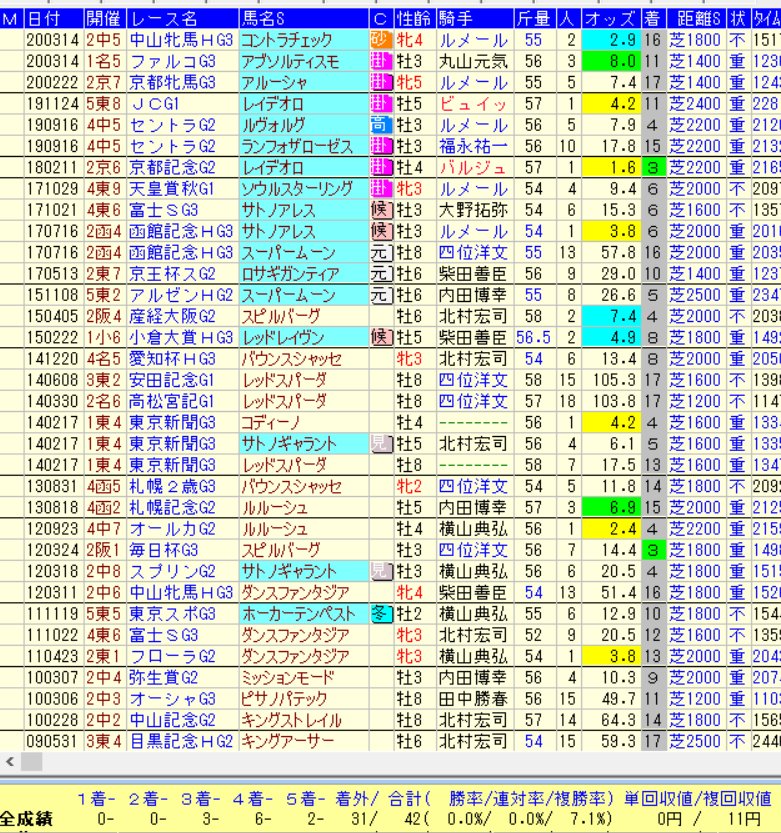Click the 掛 badge beside アルーシャ
Image resolution: width=781 pixels, height=833 pixels.
click(381, 82)
